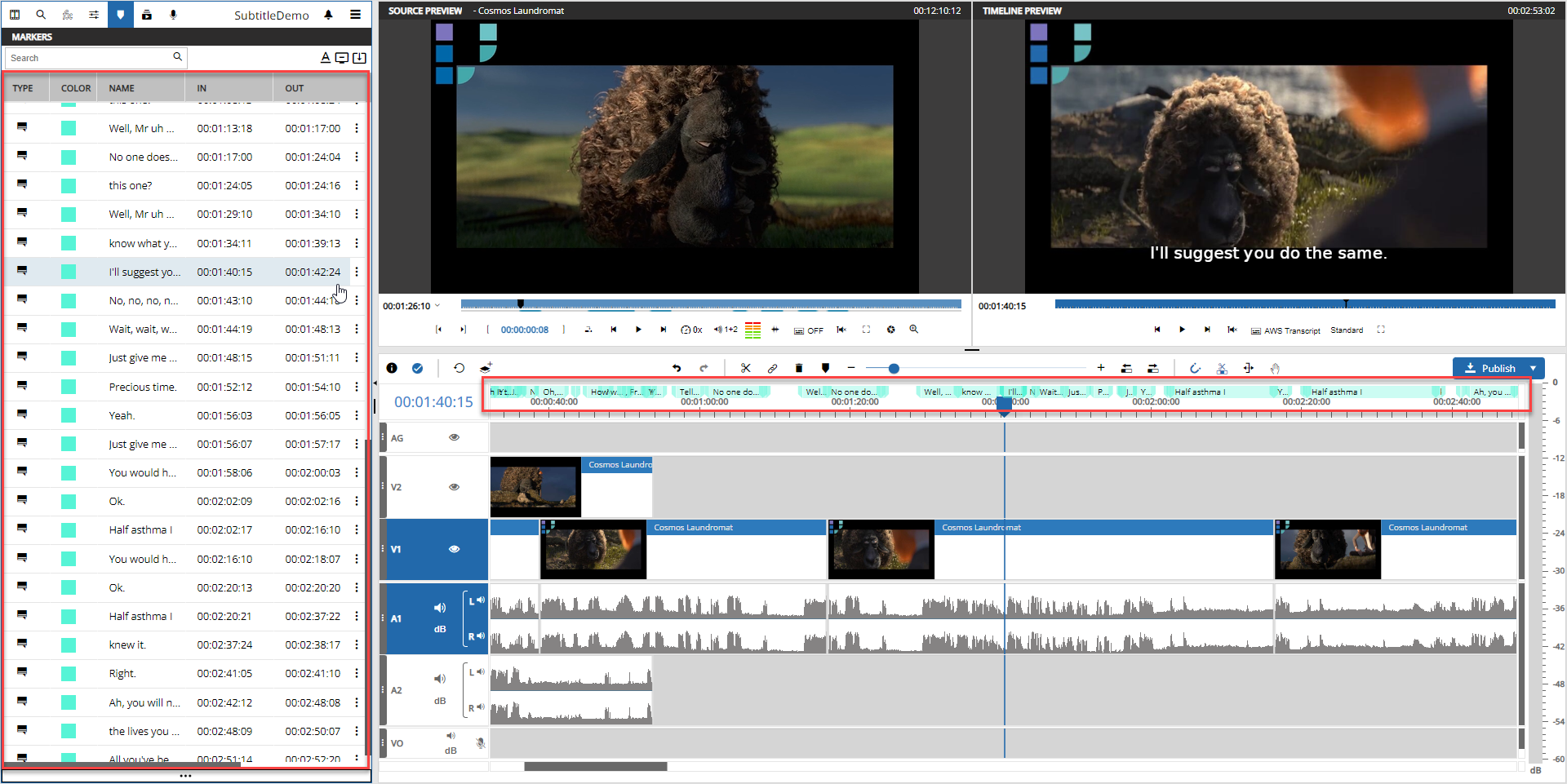Click the timeline zoom slider handle
The image size is (1567, 784).
click(894, 369)
